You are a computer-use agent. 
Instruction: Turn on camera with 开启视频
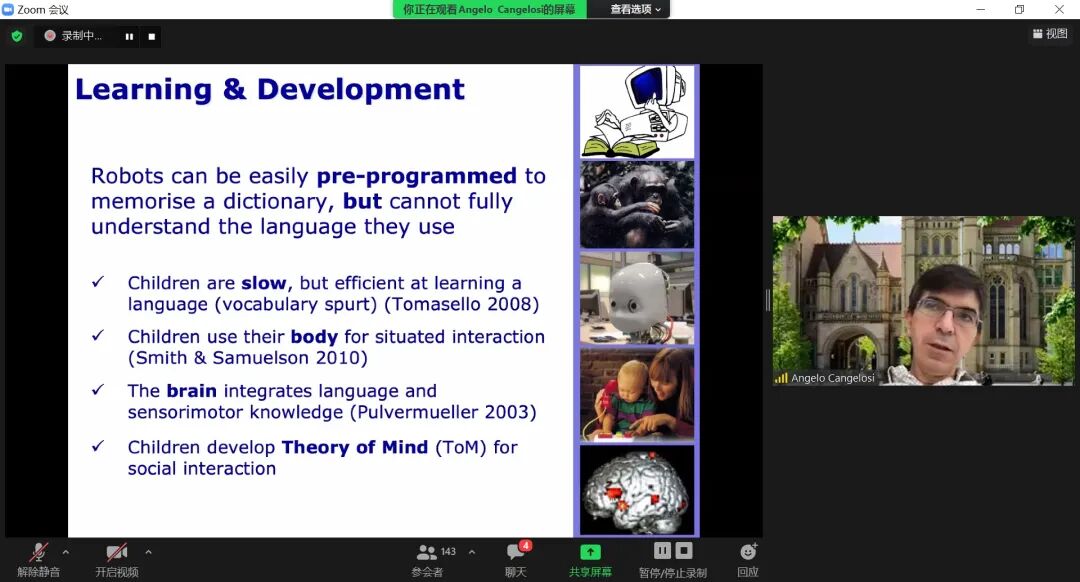(x=116, y=559)
